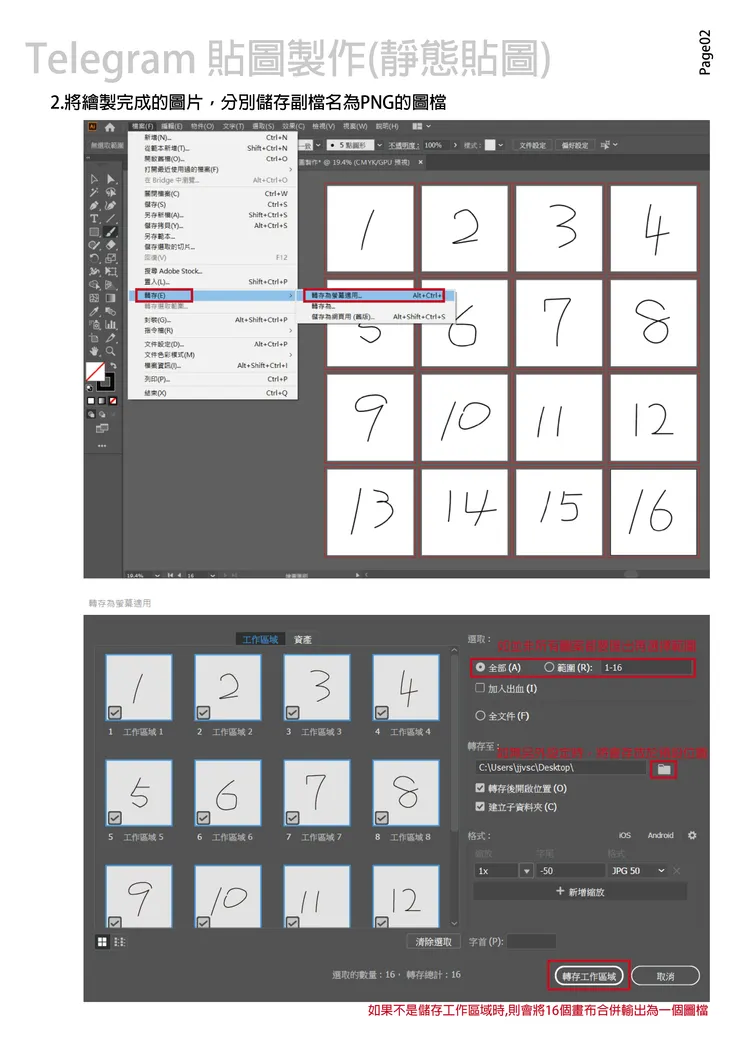Select the Column Graph tool
740x1046 pixels.
[x=110, y=324]
